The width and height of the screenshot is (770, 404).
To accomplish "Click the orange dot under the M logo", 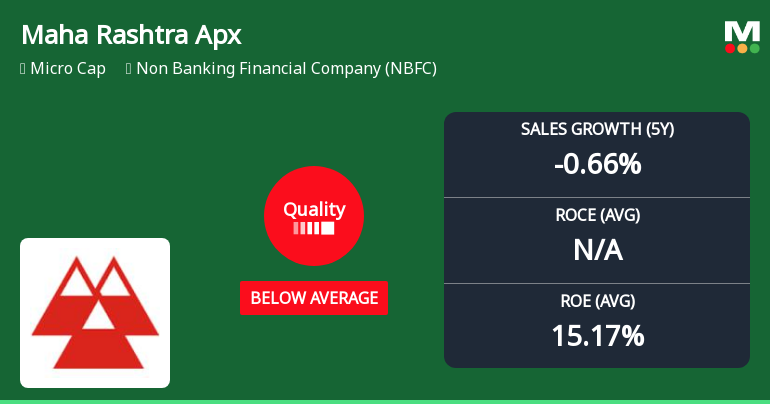I will pos(742,48).
